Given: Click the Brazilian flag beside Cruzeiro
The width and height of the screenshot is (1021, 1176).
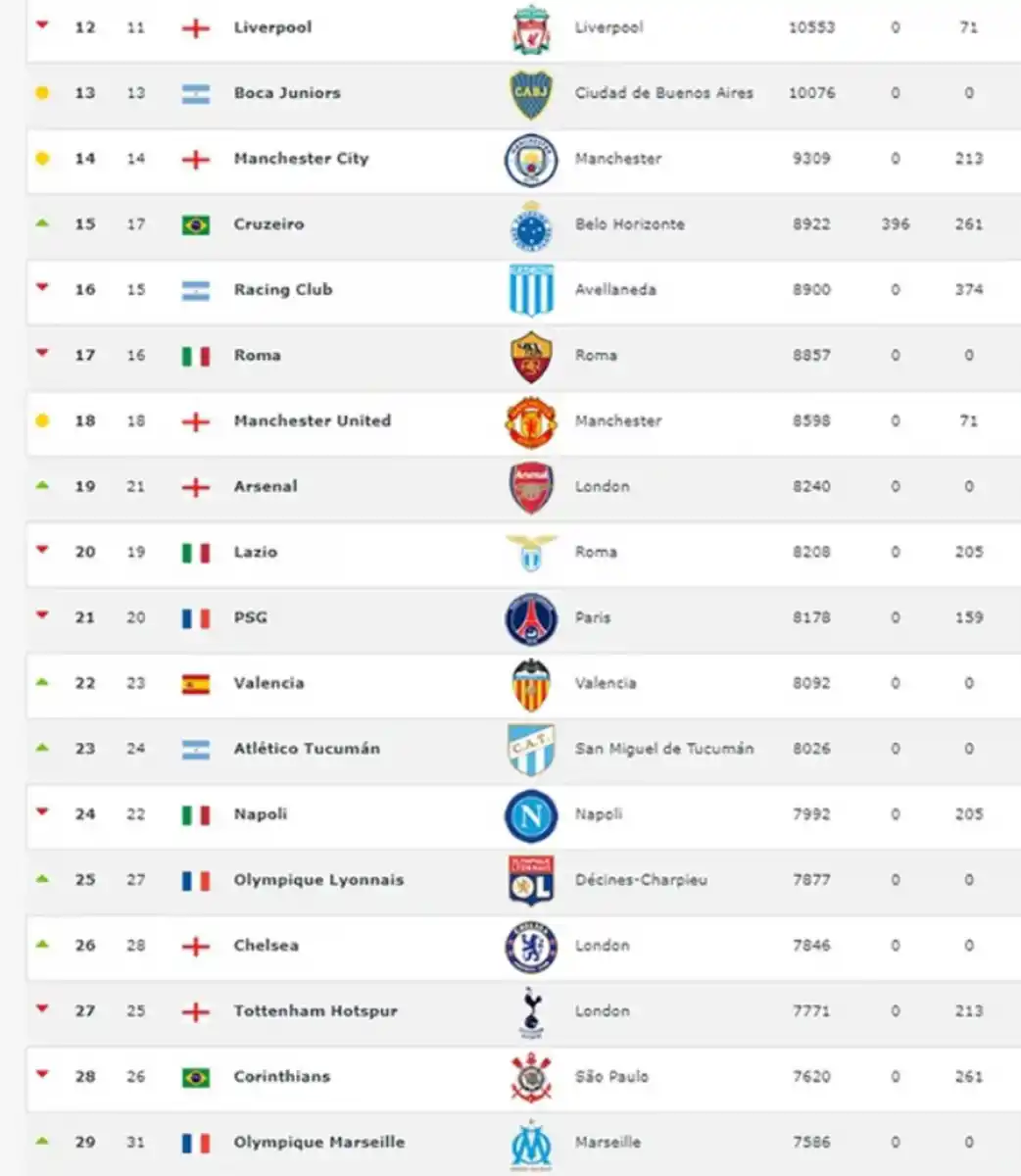Looking at the screenshot, I should (196, 224).
